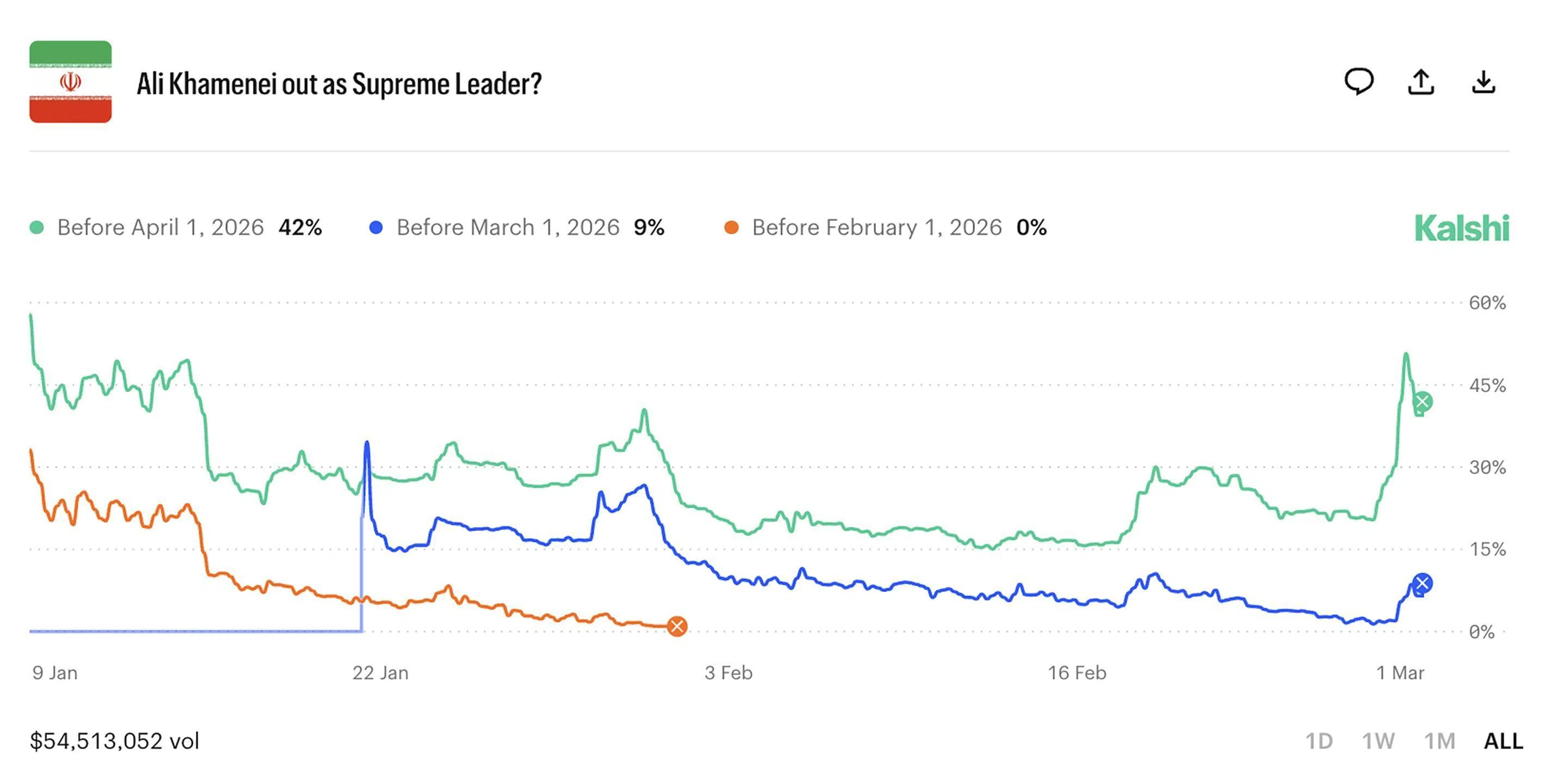Click the green April legend dot
This screenshot has height=784, width=1544.
click(x=37, y=228)
